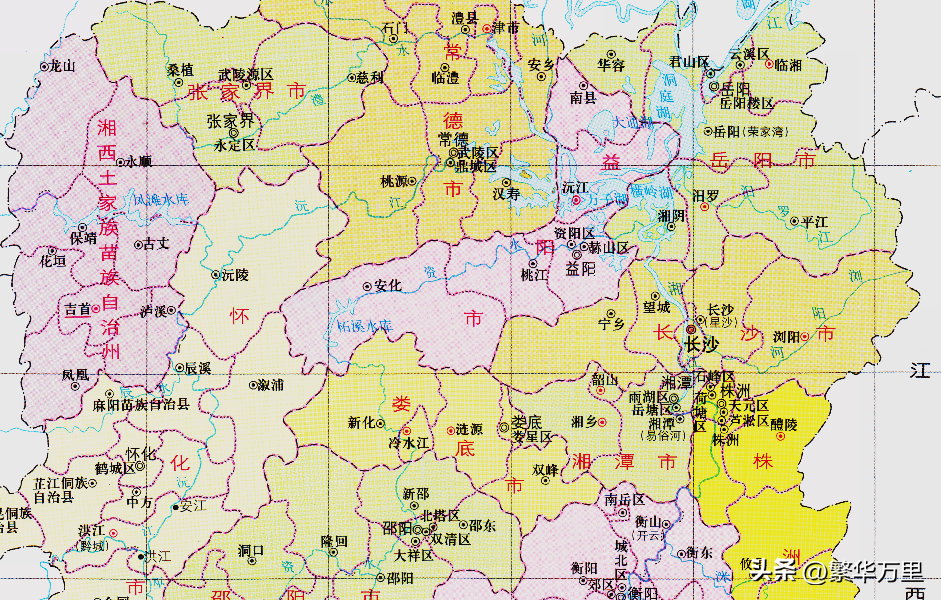Screen dimensions: 941x600
Task: Select the 桃源 label
Action: pos(394,181)
